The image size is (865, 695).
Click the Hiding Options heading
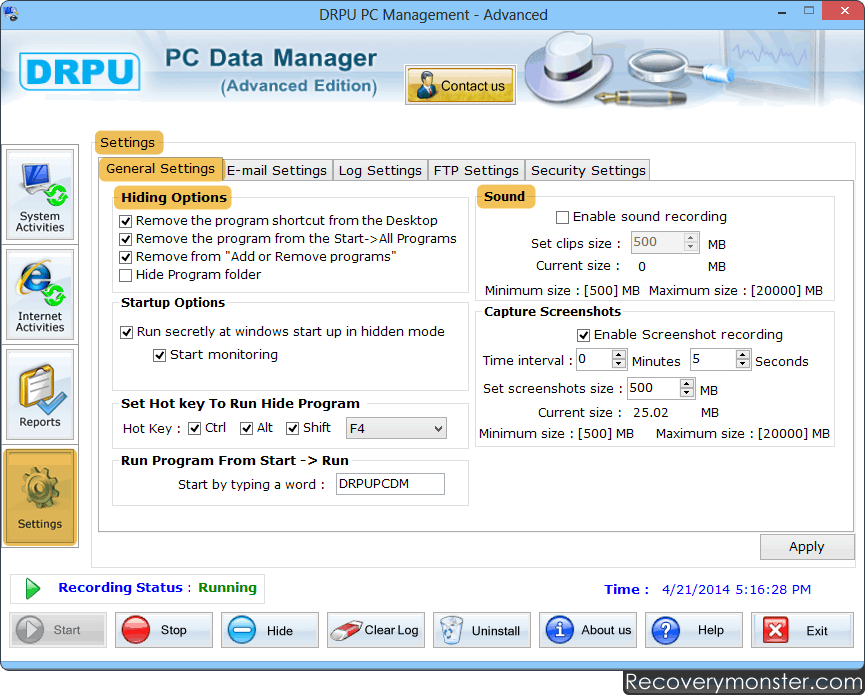pyautogui.click(x=174, y=197)
